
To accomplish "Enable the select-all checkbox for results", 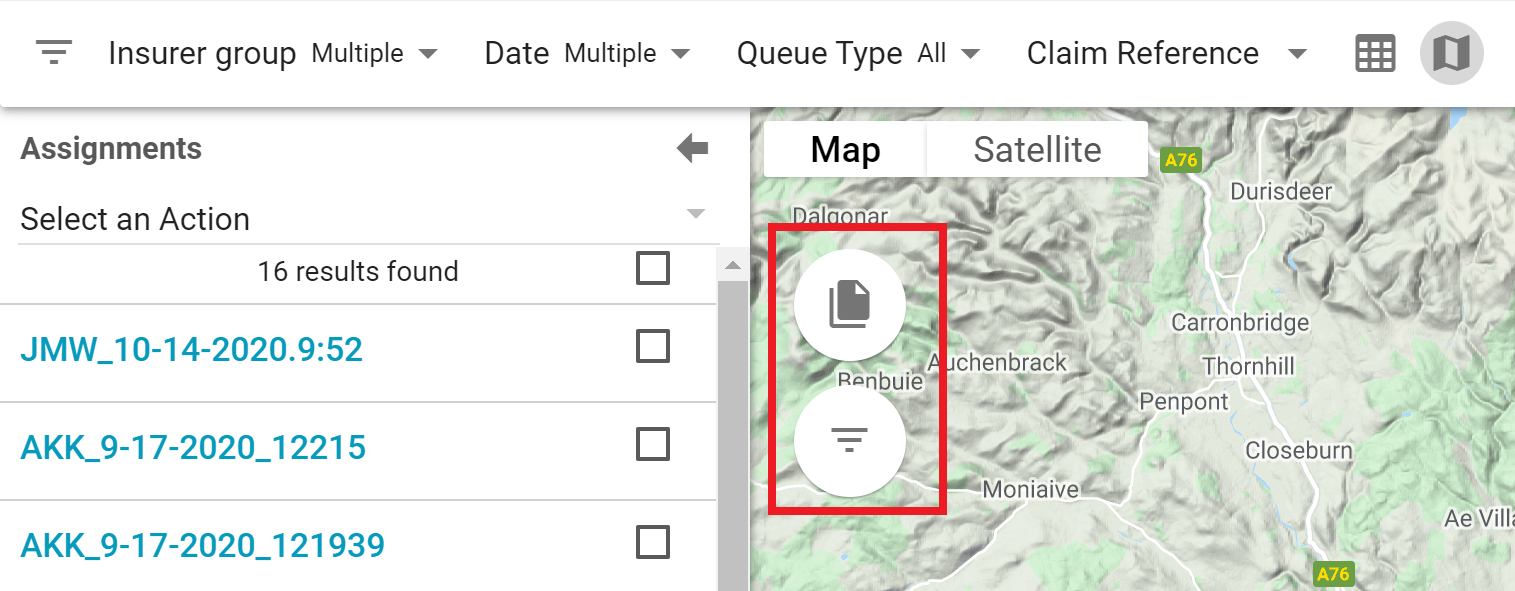I will [x=652, y=268].
